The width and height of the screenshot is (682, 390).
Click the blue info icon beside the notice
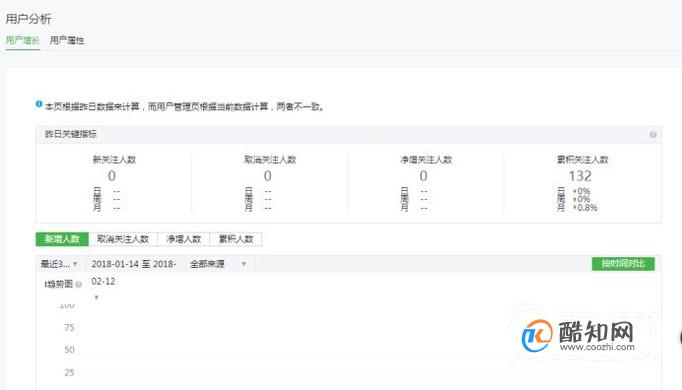click(39, 104)
